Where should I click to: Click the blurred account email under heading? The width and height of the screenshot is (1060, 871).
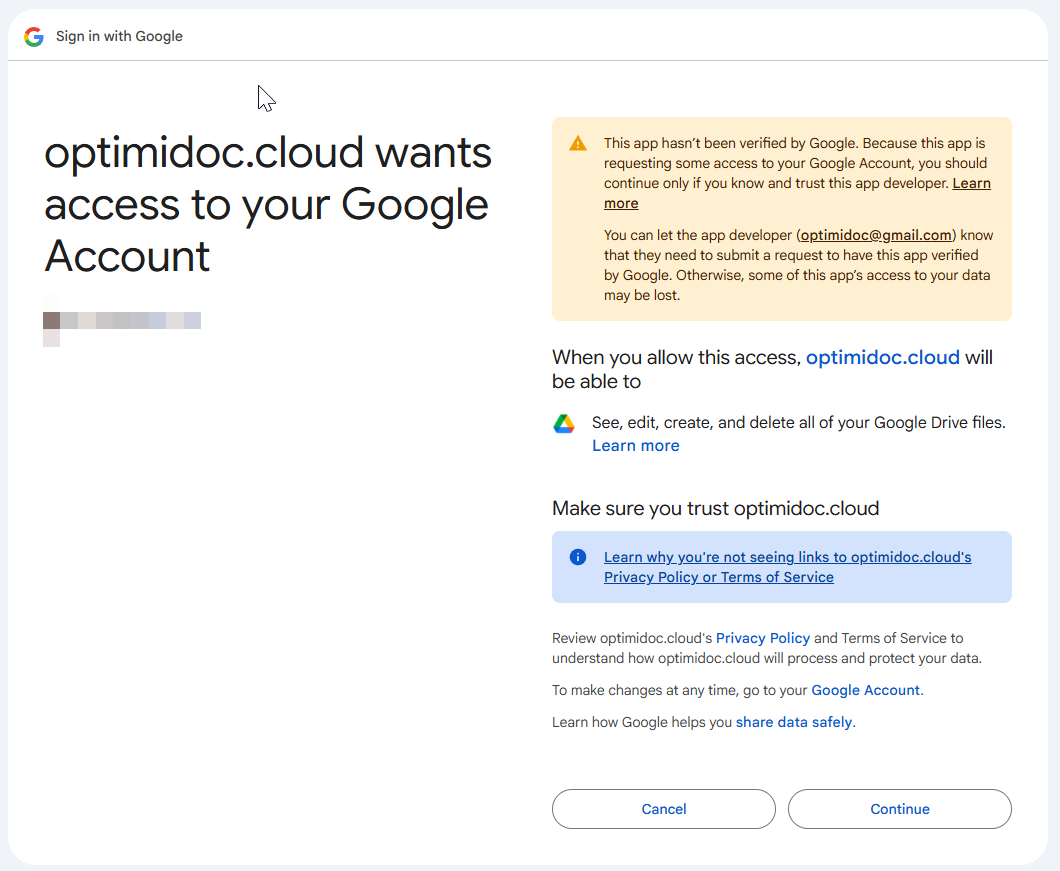pyautogui.click(x=122, y=321)
